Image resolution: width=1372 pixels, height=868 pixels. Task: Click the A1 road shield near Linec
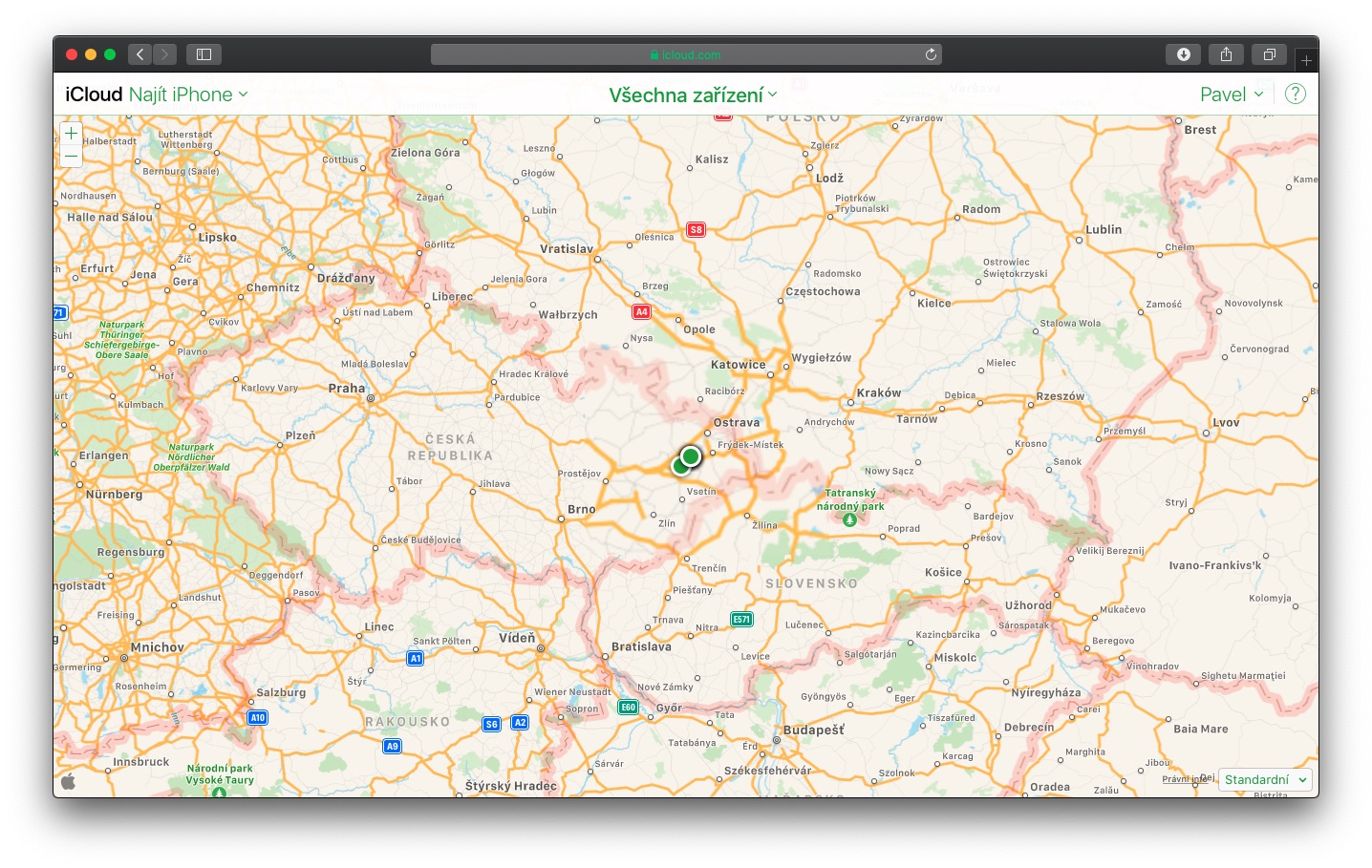[415, 658]
